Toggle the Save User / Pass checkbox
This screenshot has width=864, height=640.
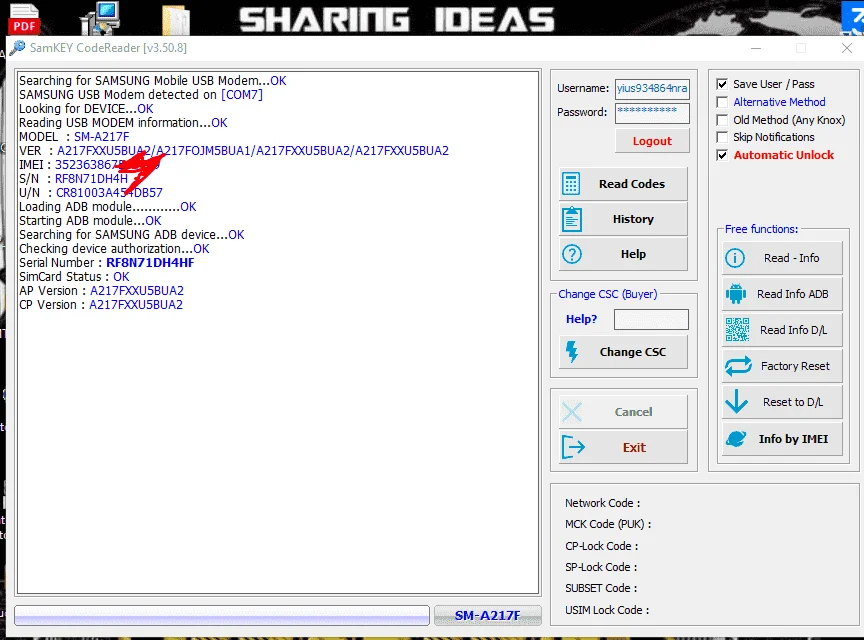click(x=722, y=84)
